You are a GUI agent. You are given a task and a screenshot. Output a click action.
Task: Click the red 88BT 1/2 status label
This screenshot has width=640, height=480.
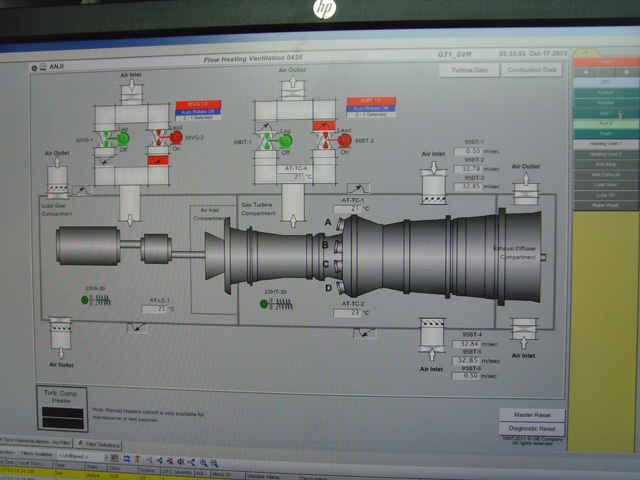[x=371, y=101]
